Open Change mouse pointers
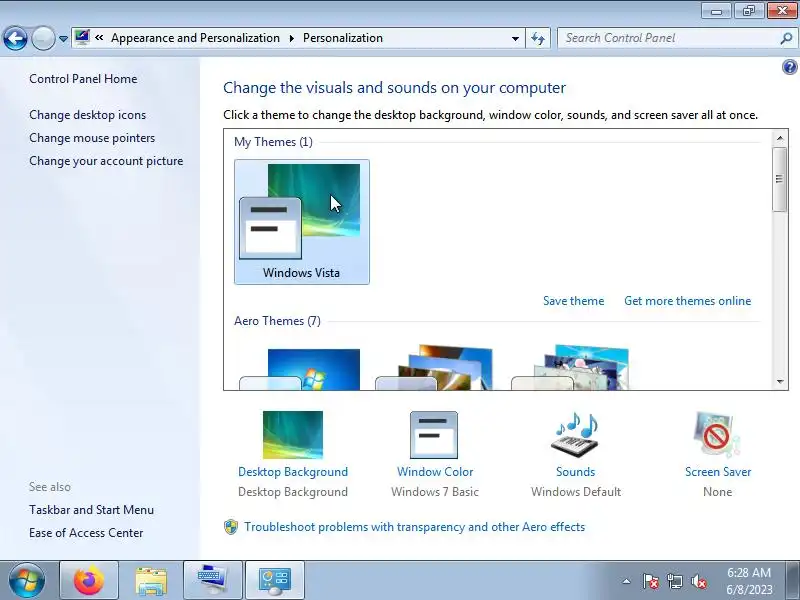800x600 pixels. coord(92,138)
